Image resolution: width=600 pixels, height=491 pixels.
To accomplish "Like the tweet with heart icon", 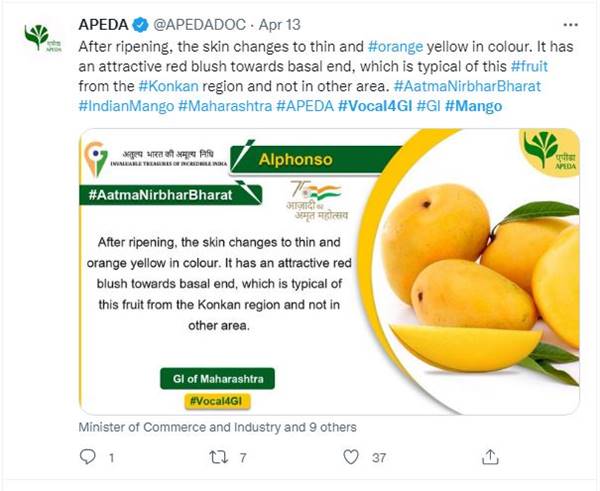I will pyautogui.click(x=350, y=457).
